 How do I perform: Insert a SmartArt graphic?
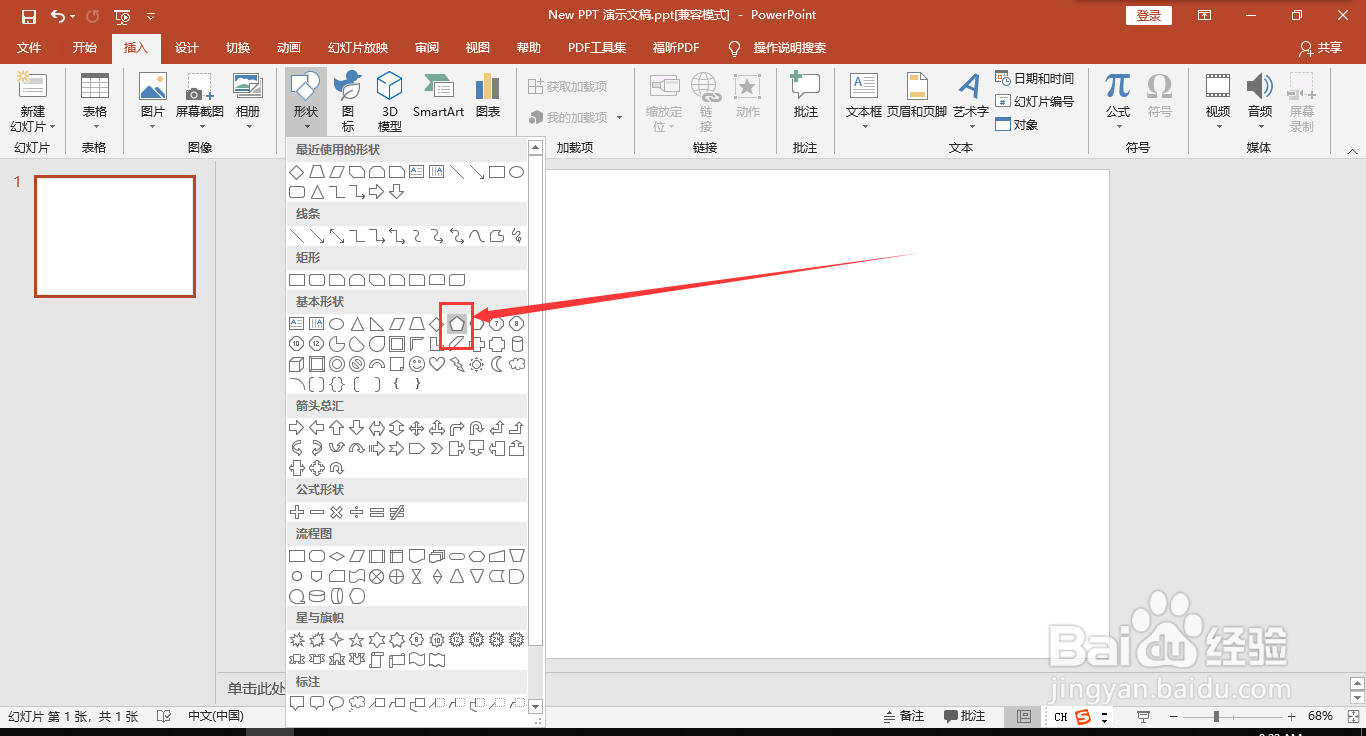(438, 96)
